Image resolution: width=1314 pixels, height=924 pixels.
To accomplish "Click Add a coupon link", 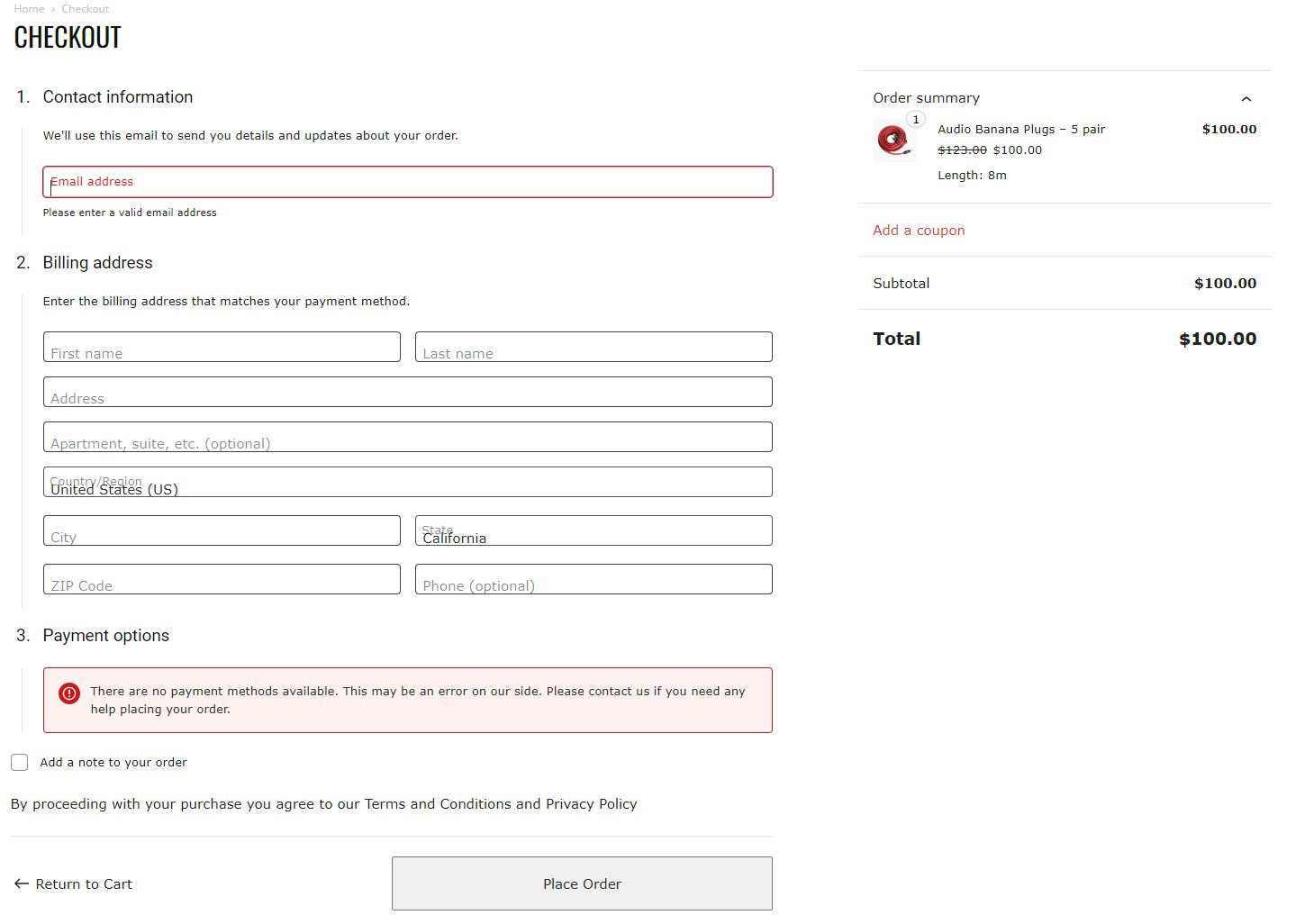I will pyautogui.click(x=919, y=231).
